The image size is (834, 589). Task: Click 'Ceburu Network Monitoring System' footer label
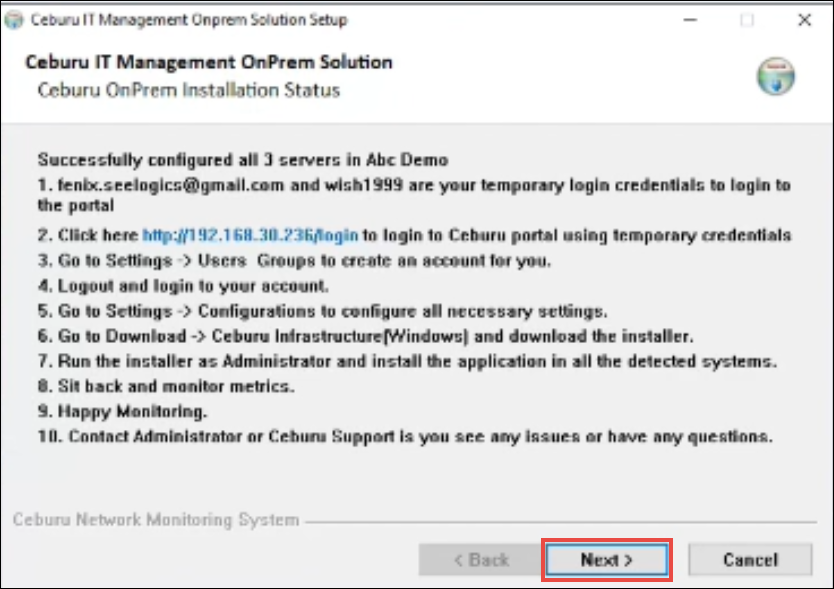coord(156,519)
